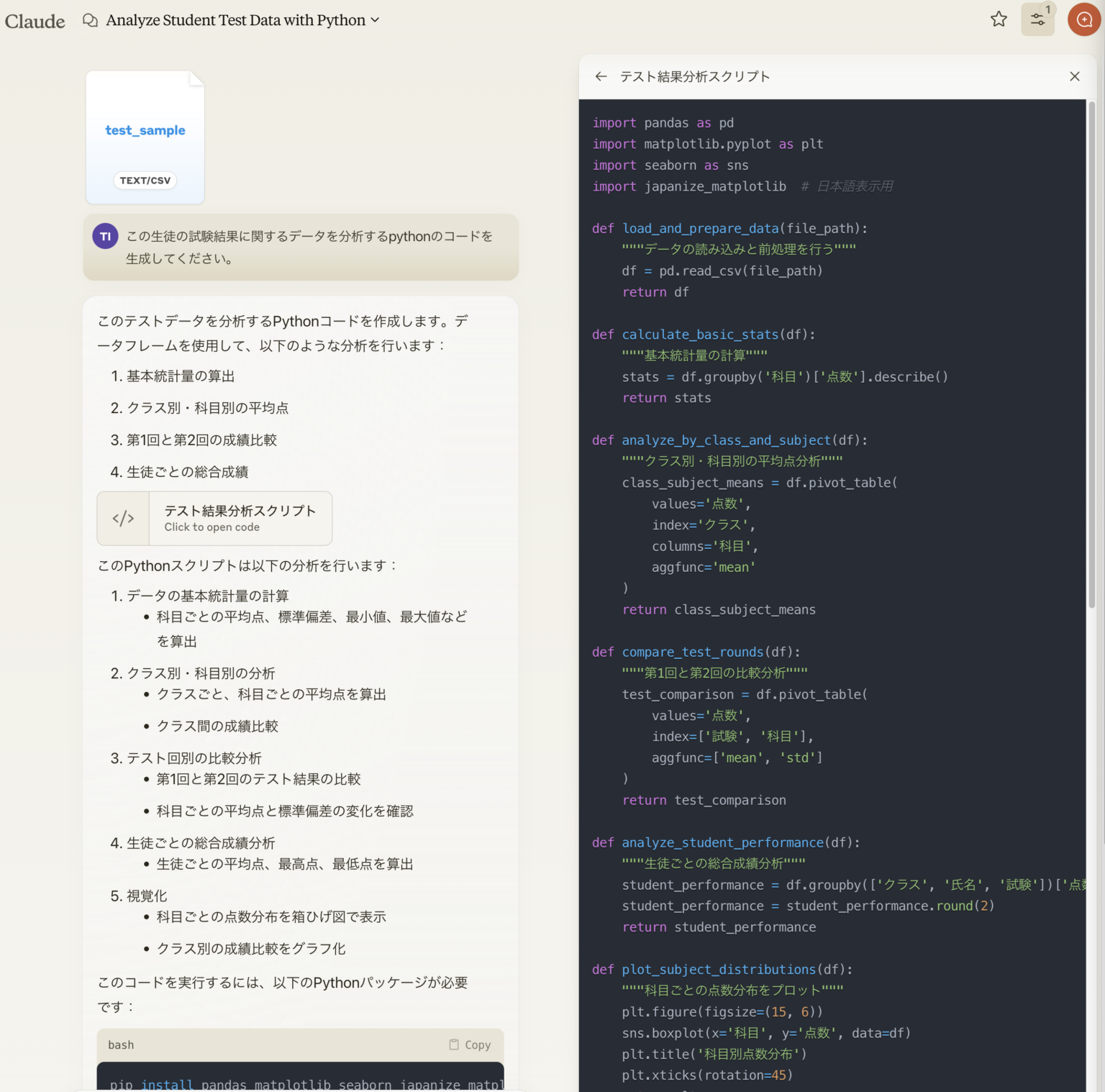Open the filter settings icon showing badge 1
The image size is (1105, 1092).
[1037, 19]
